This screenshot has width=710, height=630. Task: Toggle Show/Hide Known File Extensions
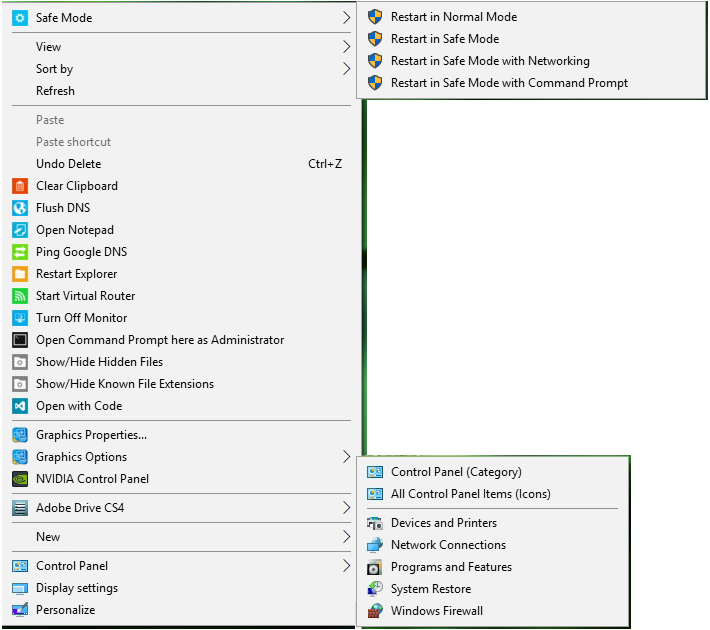(x=124, y=384)
